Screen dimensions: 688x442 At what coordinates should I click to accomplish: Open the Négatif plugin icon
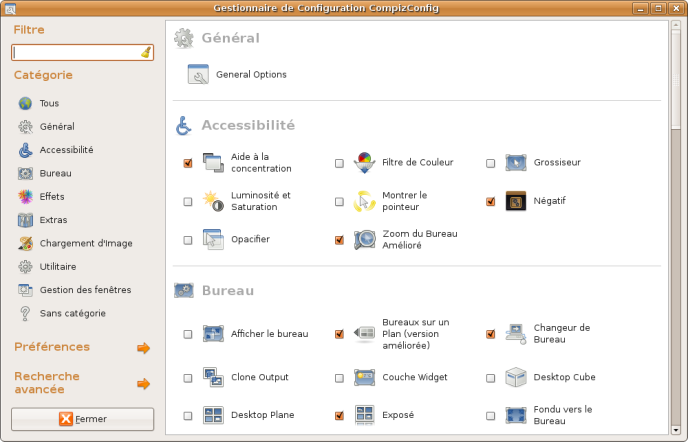(x=516, y=201)
